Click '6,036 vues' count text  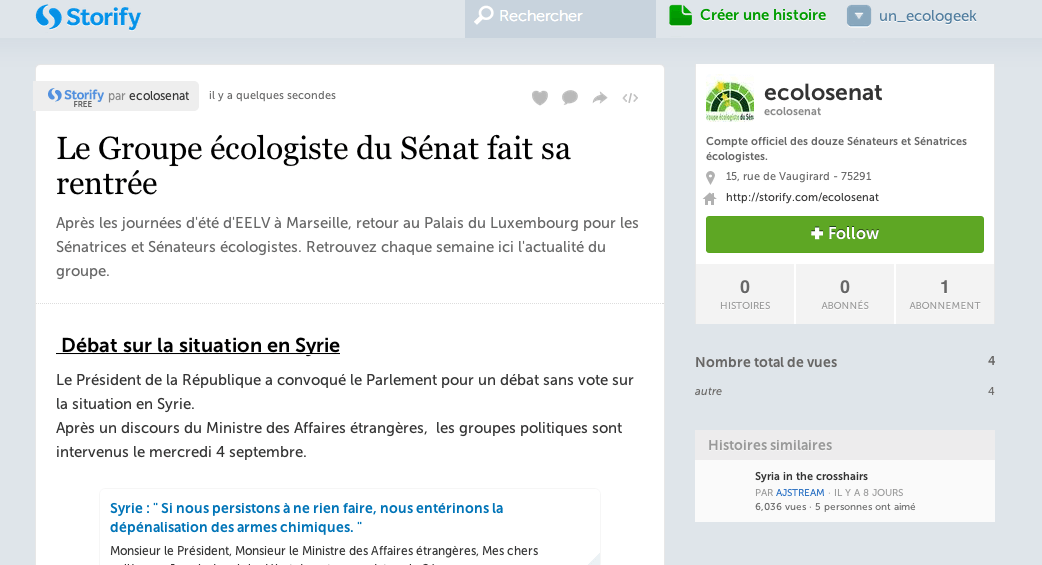coord(780,507)
